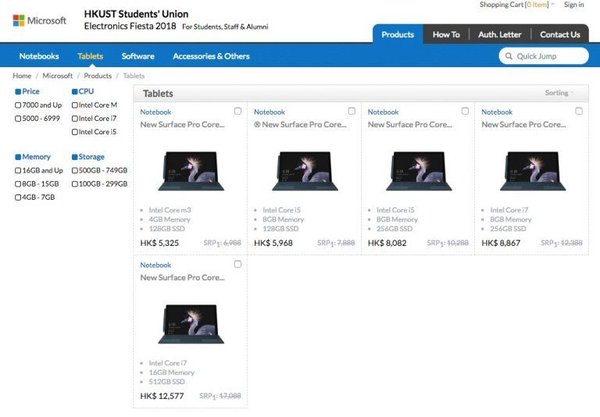Click the HK$ 8,867 price text

click(x=501, y=243)
